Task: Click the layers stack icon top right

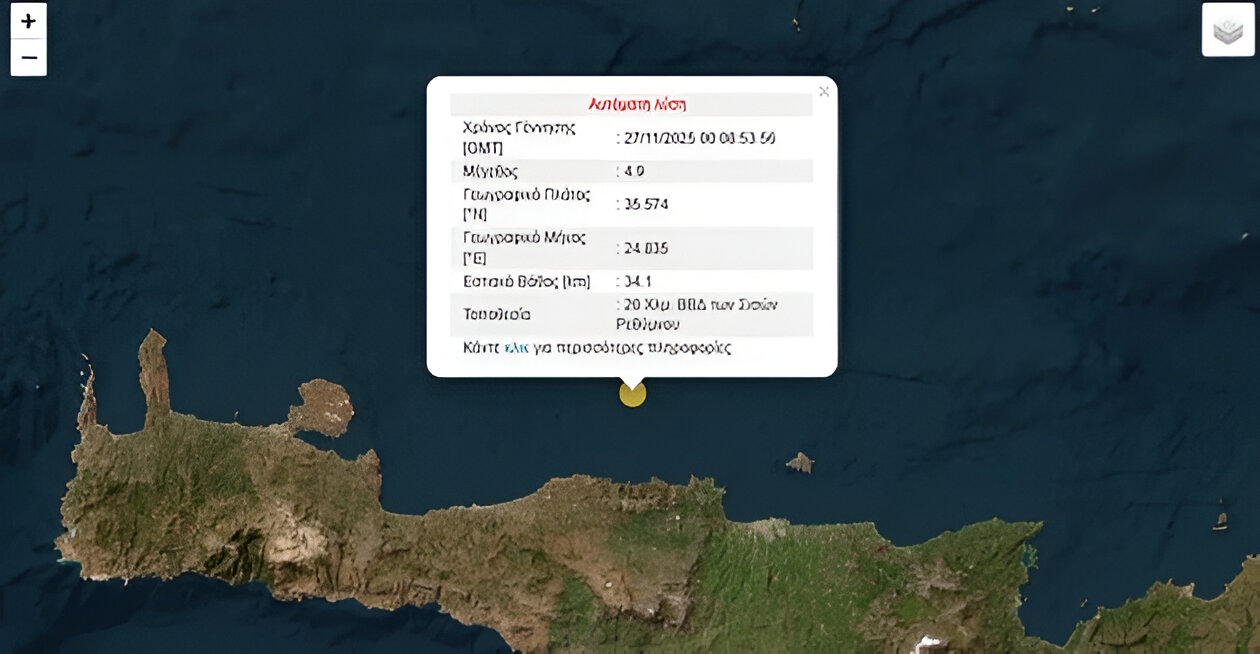Action: tap(1228, 29)
